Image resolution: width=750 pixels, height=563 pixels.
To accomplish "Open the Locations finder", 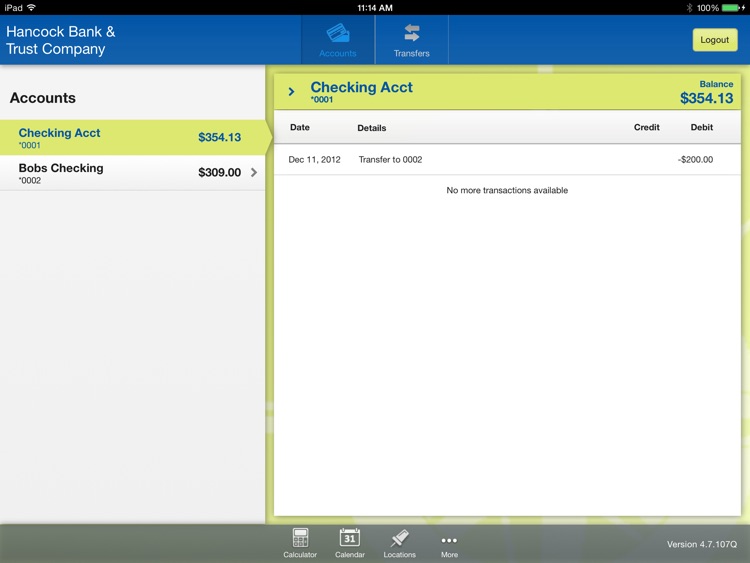I will pyautogui.click(x=399, y=543).
